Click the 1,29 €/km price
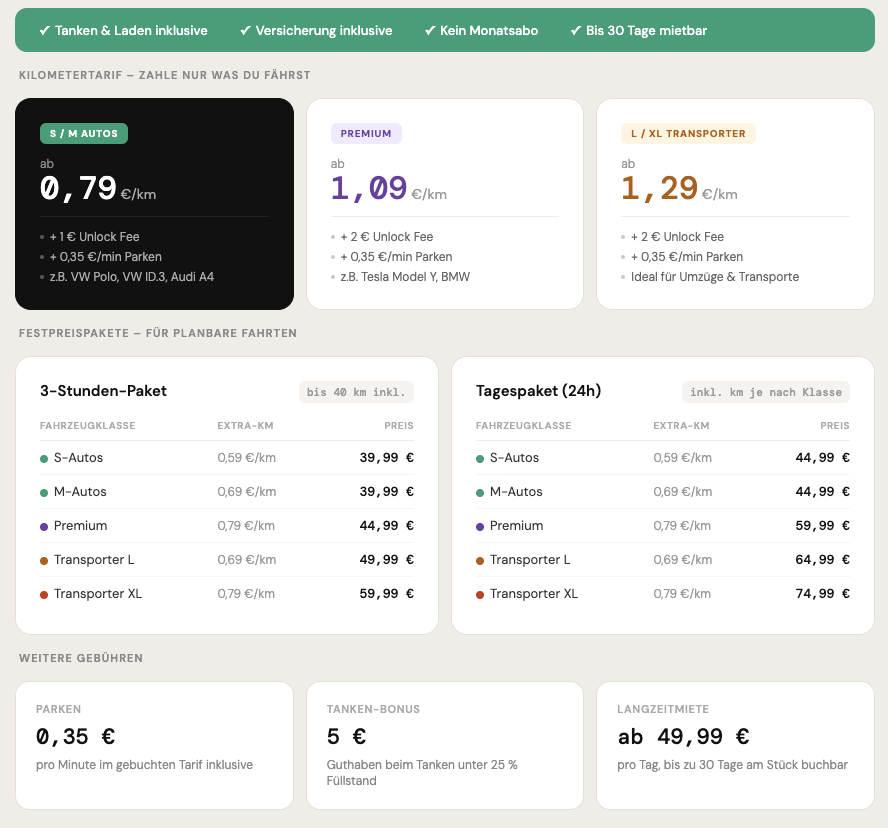The image size is (888, 828). click(x=679, y=188)
